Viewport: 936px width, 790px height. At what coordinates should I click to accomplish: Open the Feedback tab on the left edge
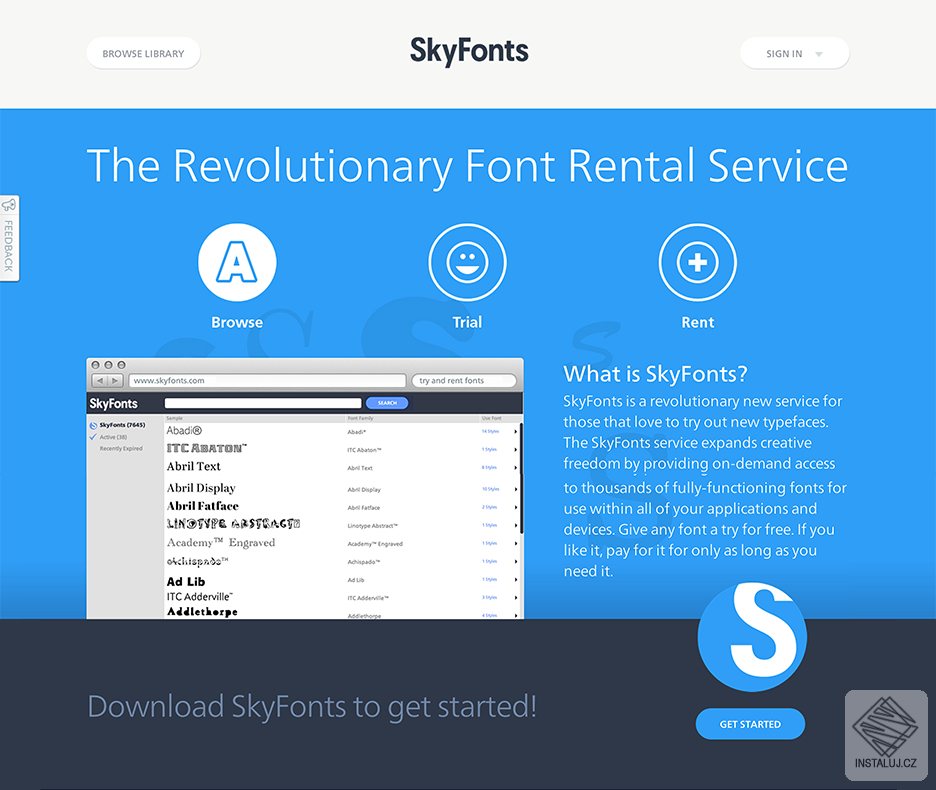tap(8, 238)
